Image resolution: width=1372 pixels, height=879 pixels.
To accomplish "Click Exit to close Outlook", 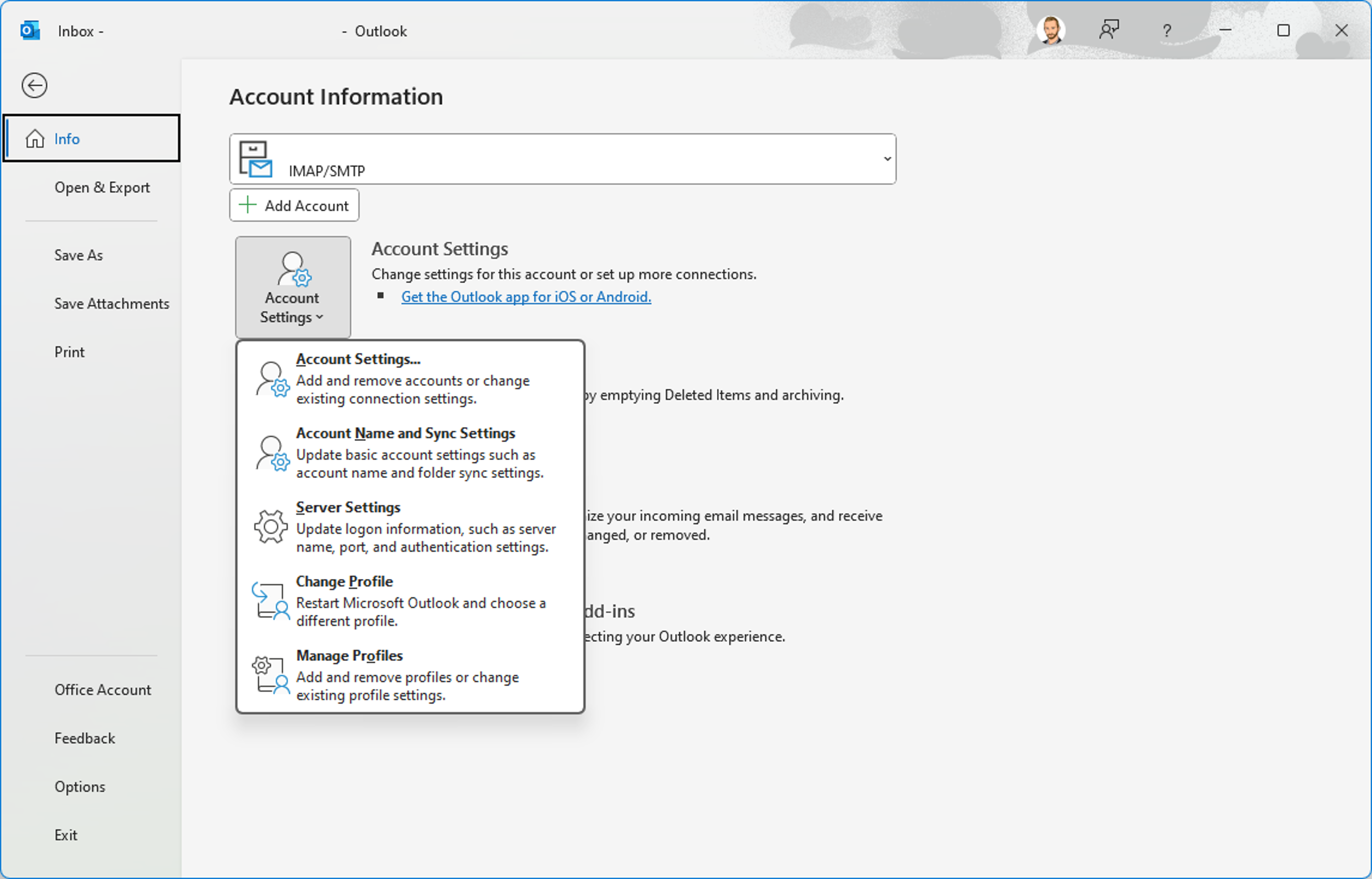I will pos(66,835).
